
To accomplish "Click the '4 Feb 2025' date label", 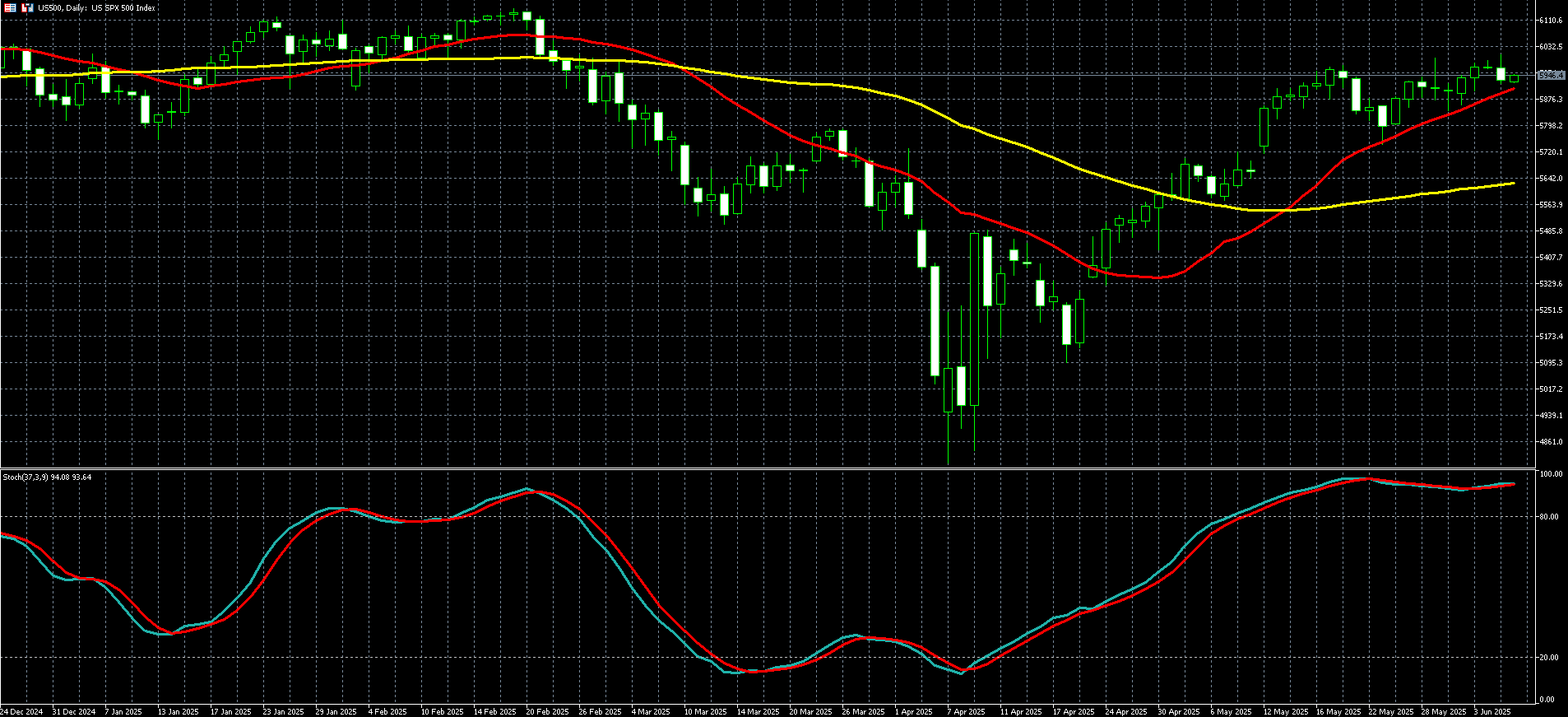I will tap(387, 711).
